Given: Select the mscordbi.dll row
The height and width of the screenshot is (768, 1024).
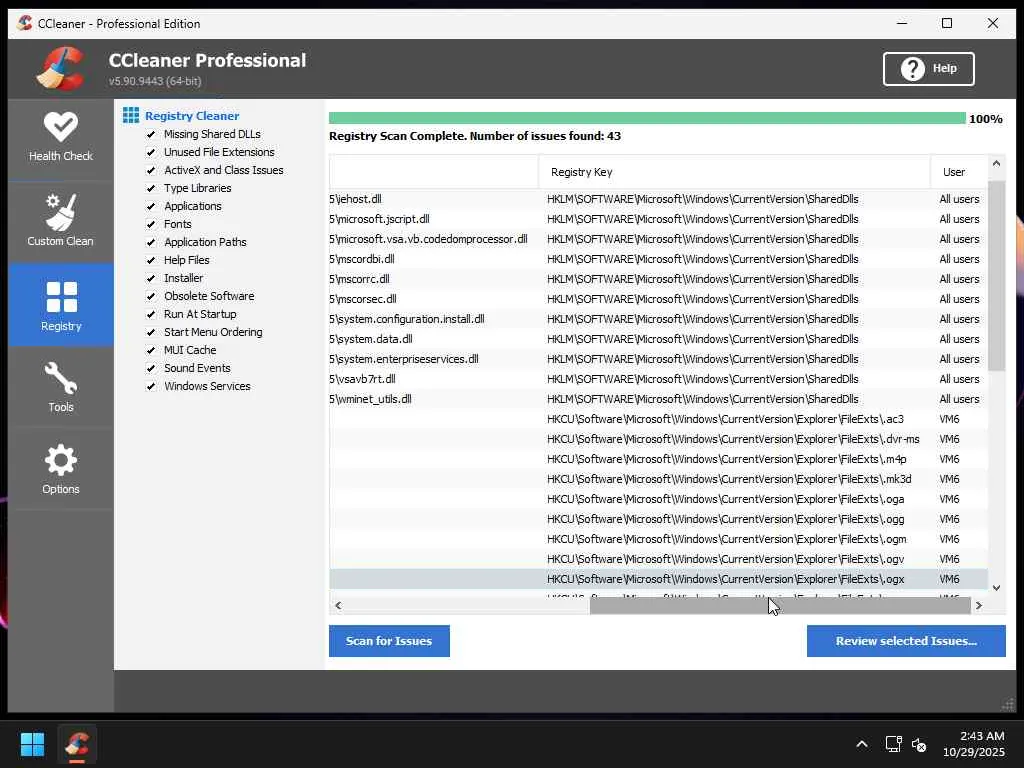Looking at the screenshot, I should [658, 259].
